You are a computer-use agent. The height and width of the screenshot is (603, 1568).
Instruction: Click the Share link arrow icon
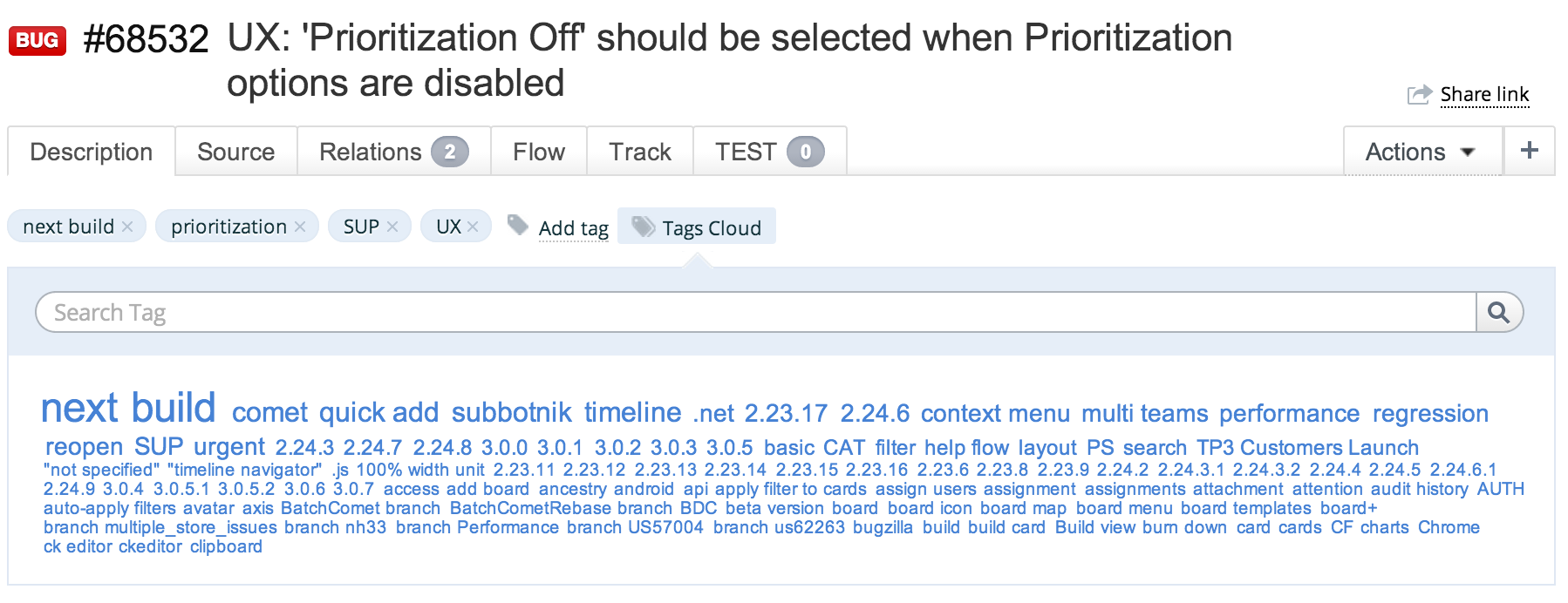(1419, 94)
